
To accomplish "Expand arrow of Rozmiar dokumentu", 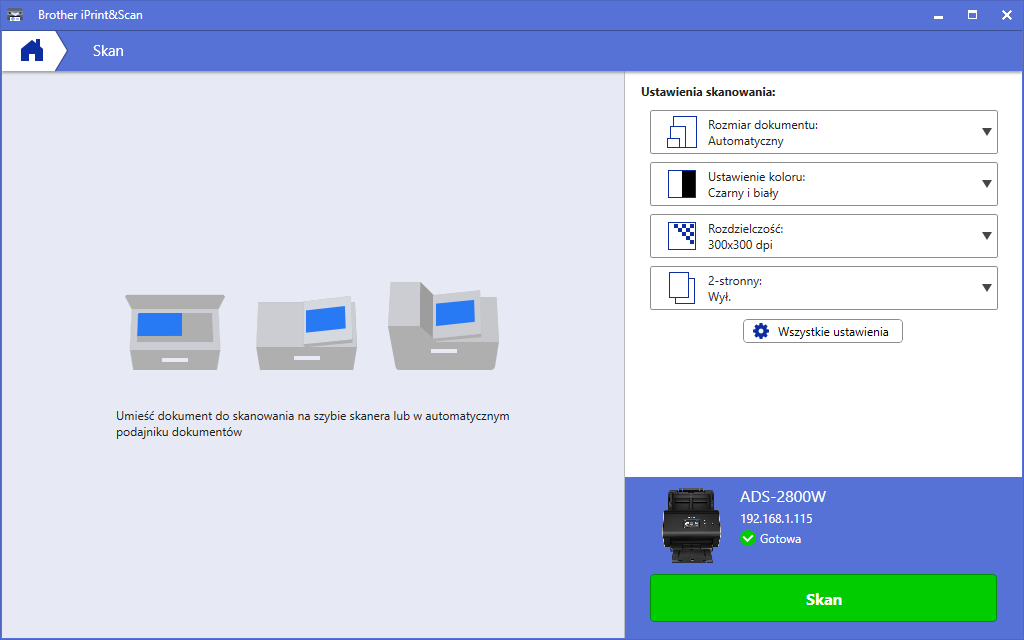I will click(x=987, y=132).
